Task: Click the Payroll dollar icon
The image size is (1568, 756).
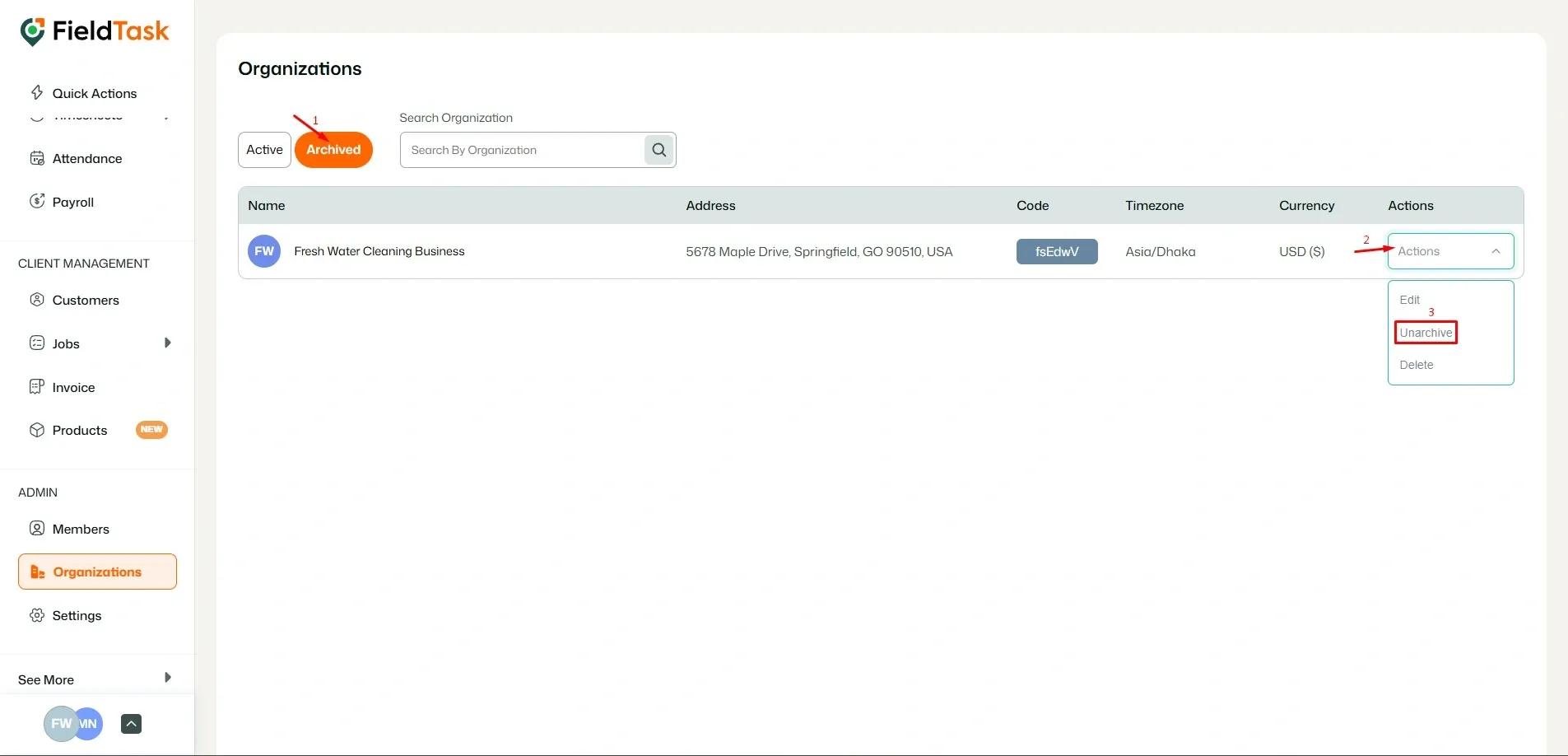Action: (37, 201)
